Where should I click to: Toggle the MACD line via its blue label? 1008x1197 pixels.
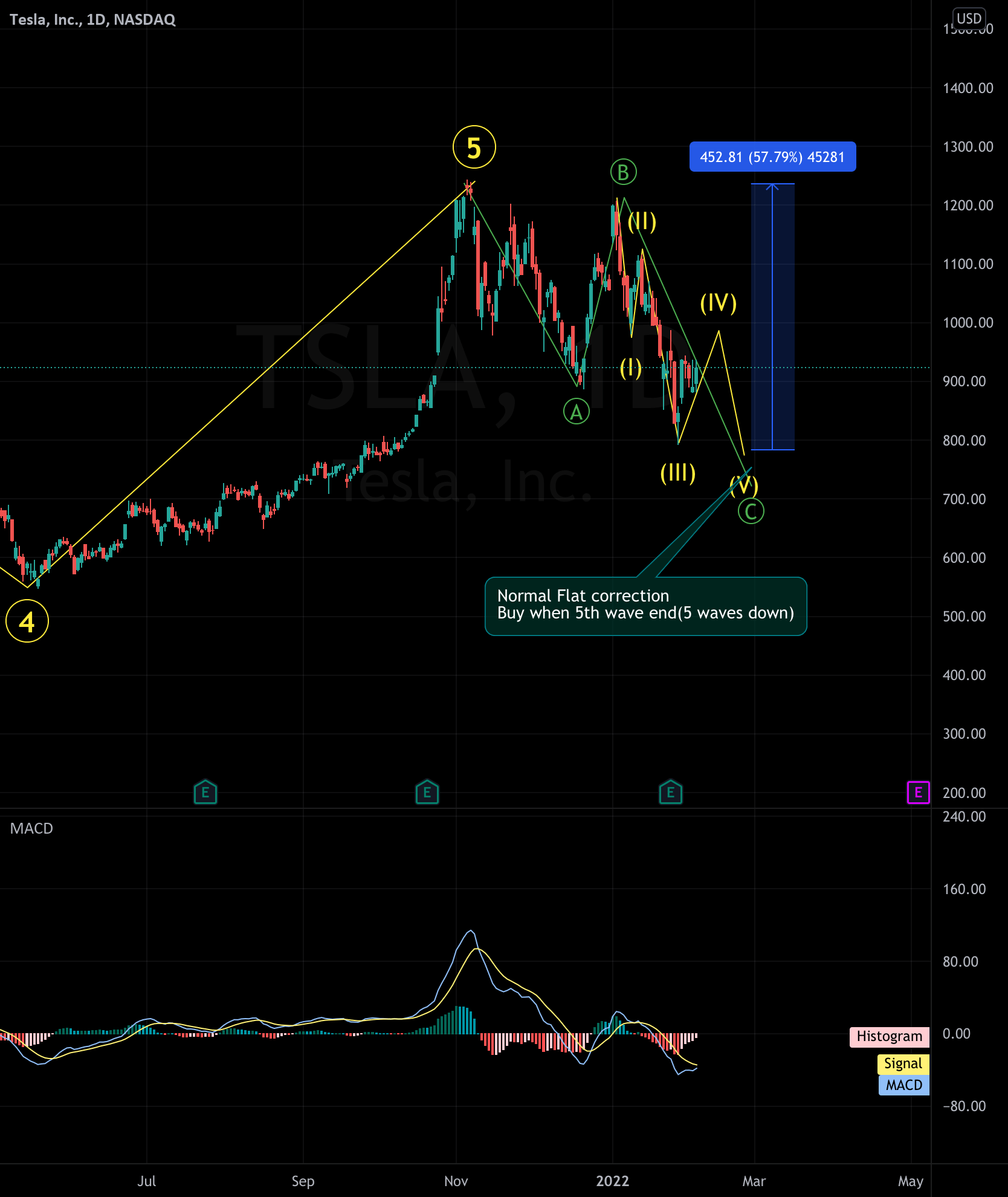tap(903, 1085)
